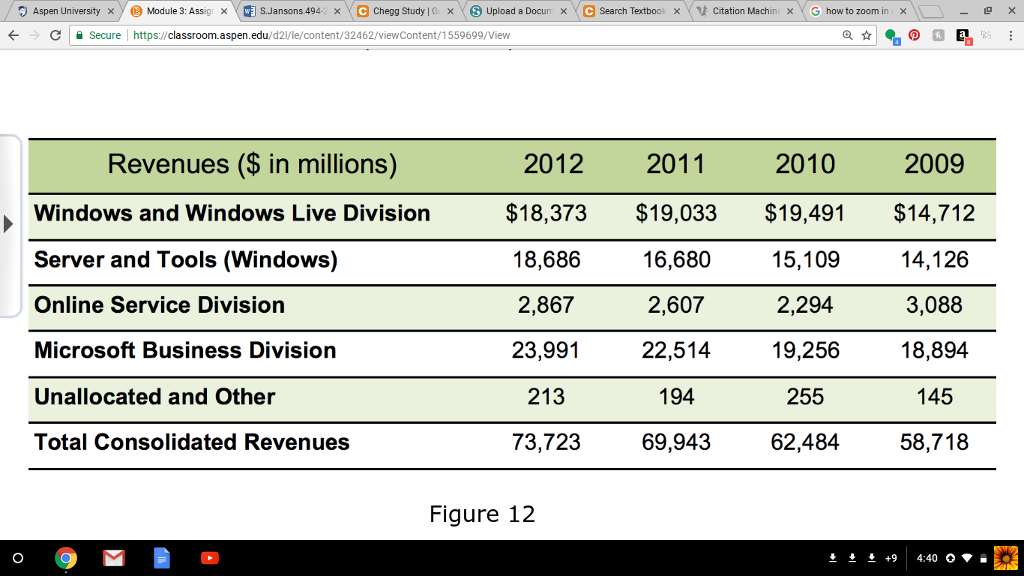Click the 18,894 Business Division value
Viewport: 1024px width, 576px height.
click(935, 351)
